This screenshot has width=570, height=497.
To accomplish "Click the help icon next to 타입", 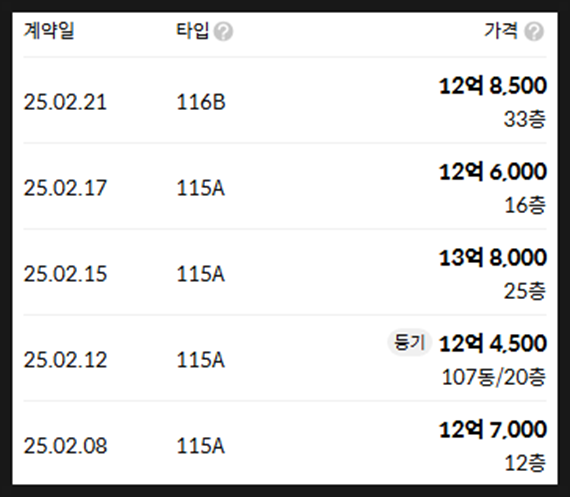I will click(x=223, y=31).
